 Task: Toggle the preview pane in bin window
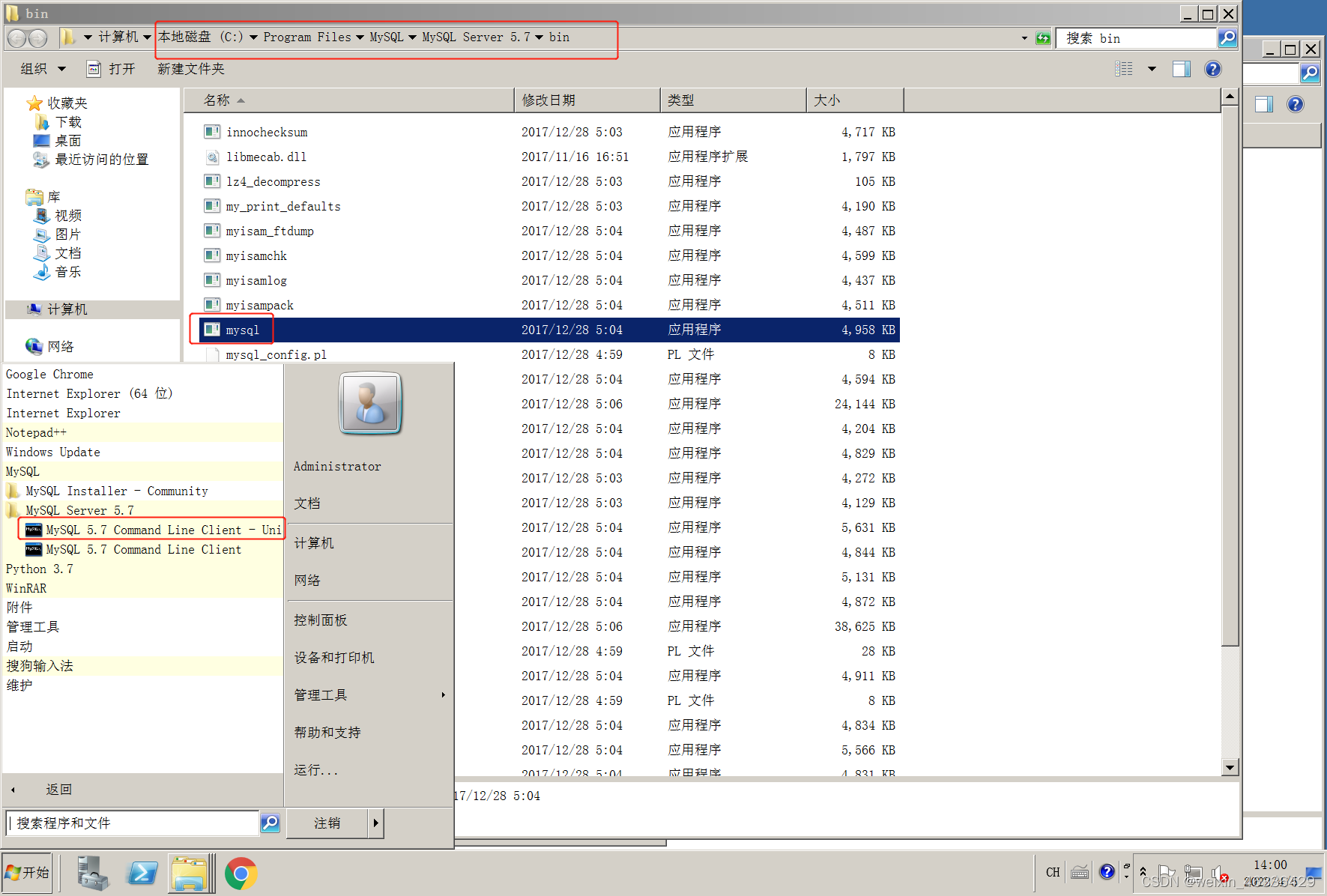point(1182,69)
